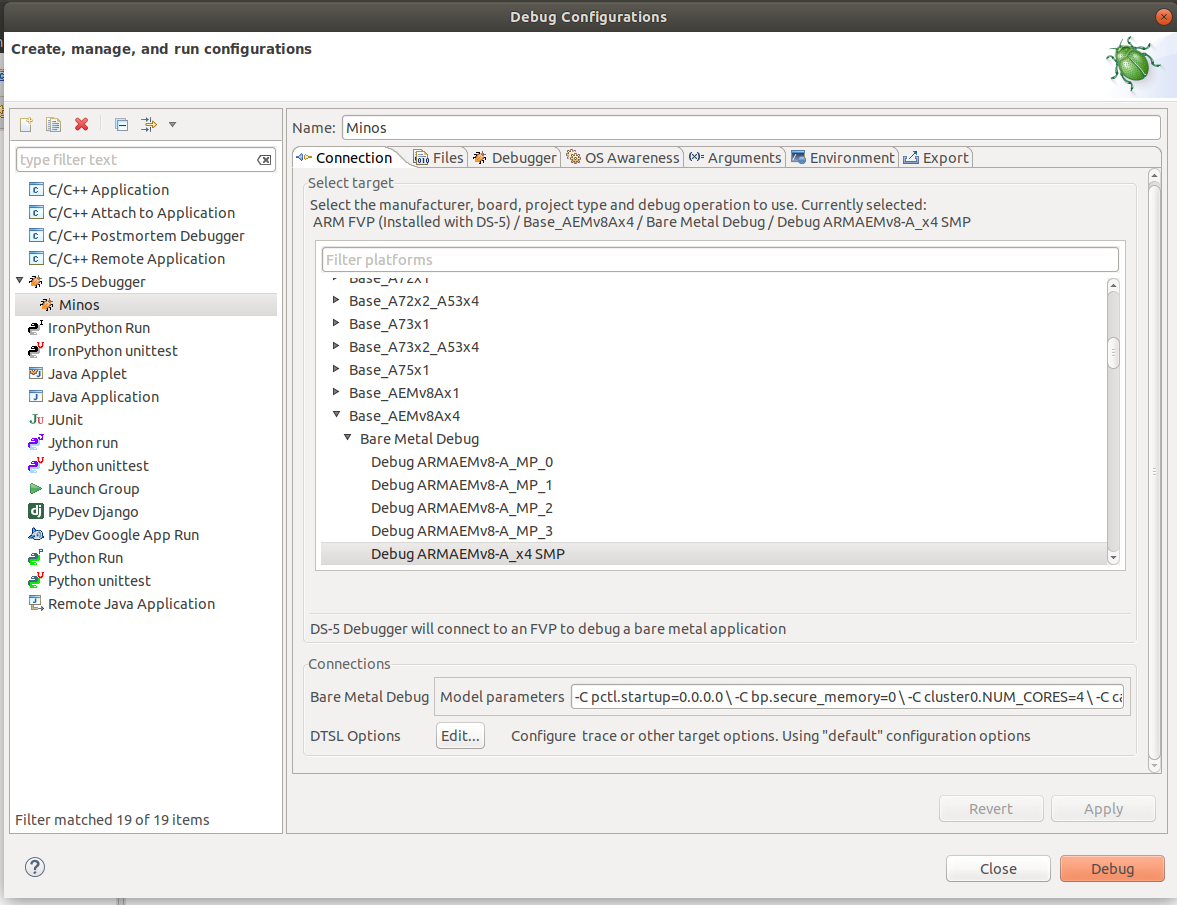Image resolution: width=1177 pixels, height=905 pixels.
Task: Select the JUnit configuration type
Action: pos(67,419)
